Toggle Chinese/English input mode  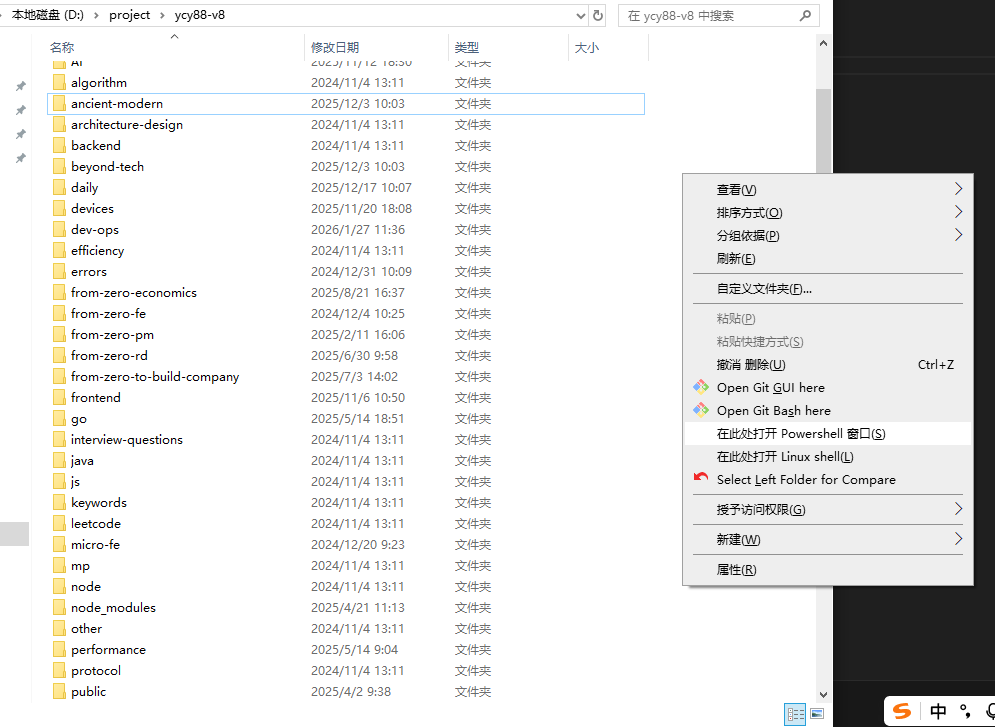click(x=938, y=711)
